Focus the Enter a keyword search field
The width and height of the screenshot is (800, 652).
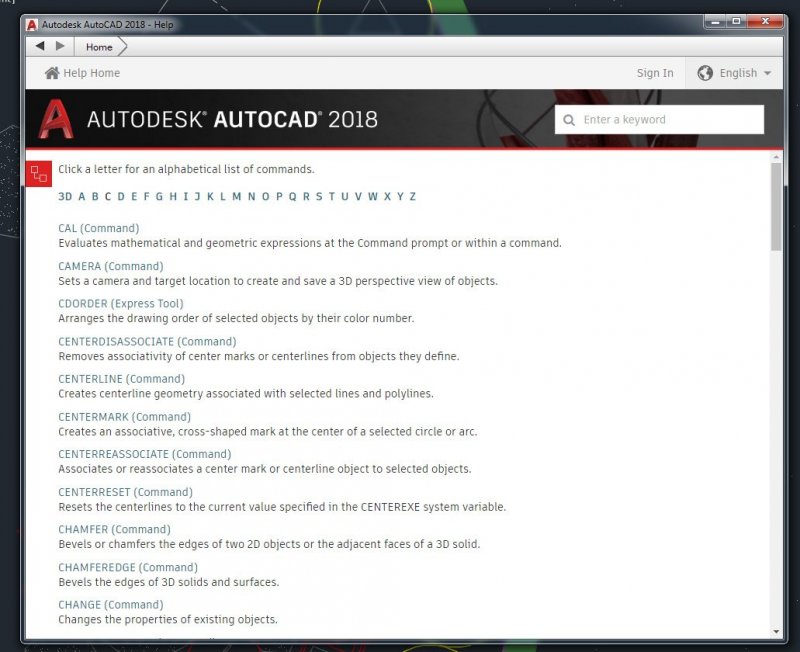659,119
